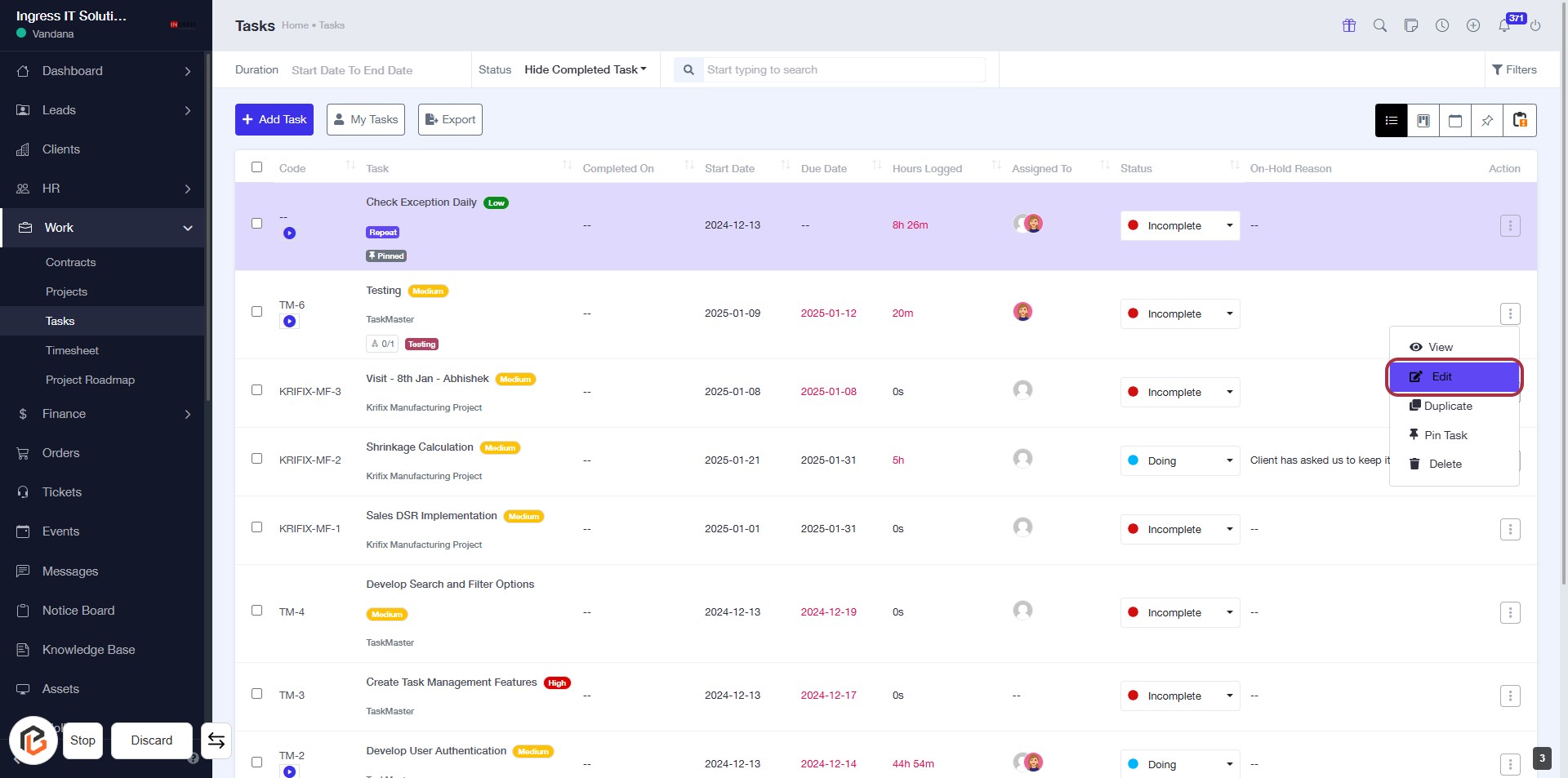Start timer on TM-6 task play icon
Viewport: 1568px width, 778px height.
pos(289,322)
